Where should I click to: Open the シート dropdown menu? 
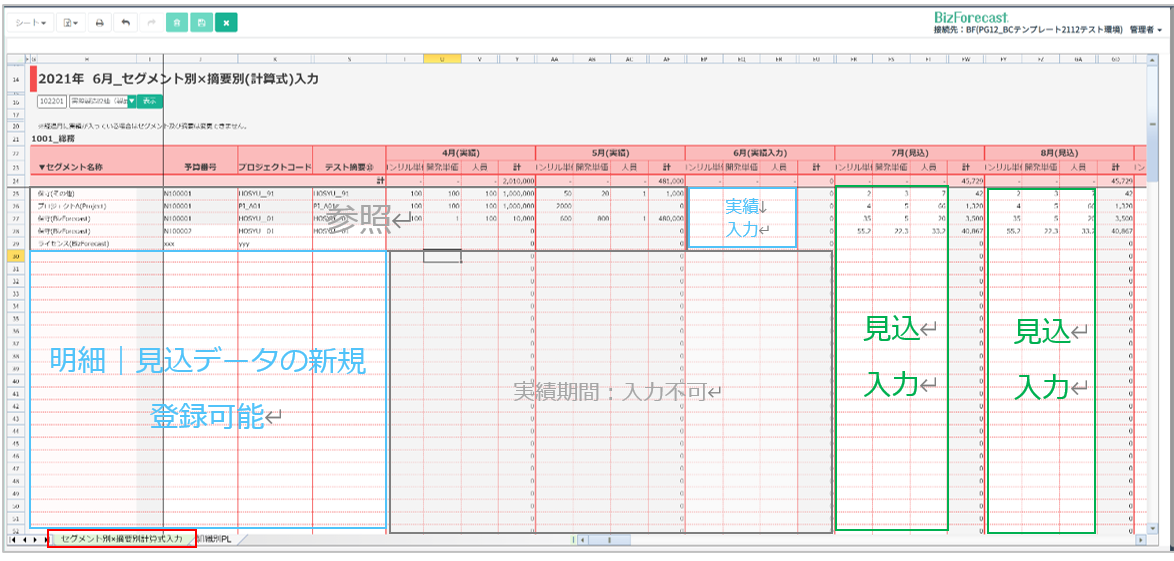click(x=32, y=22)
